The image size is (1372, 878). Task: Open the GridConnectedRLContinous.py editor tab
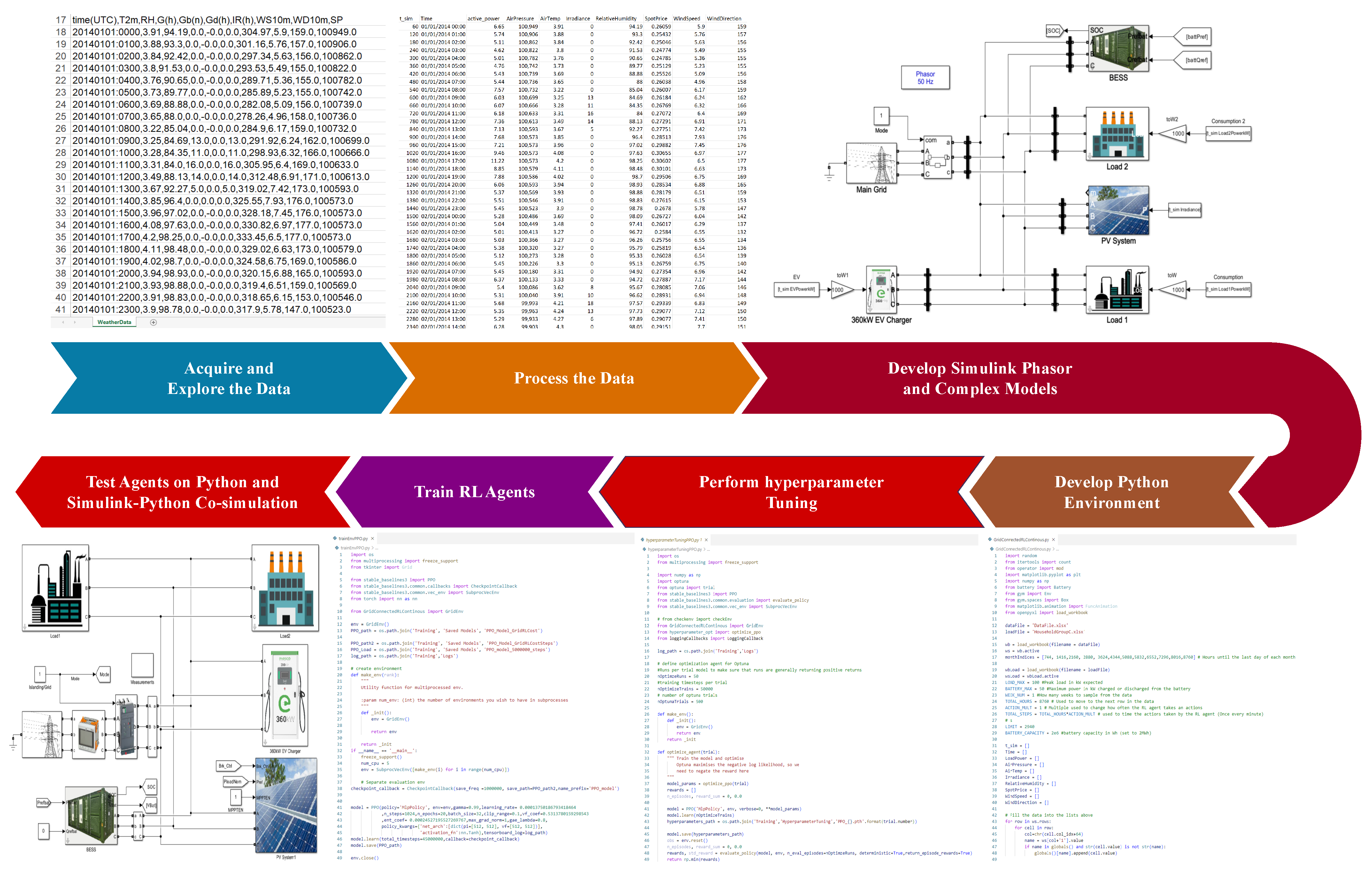point(1020,539)
